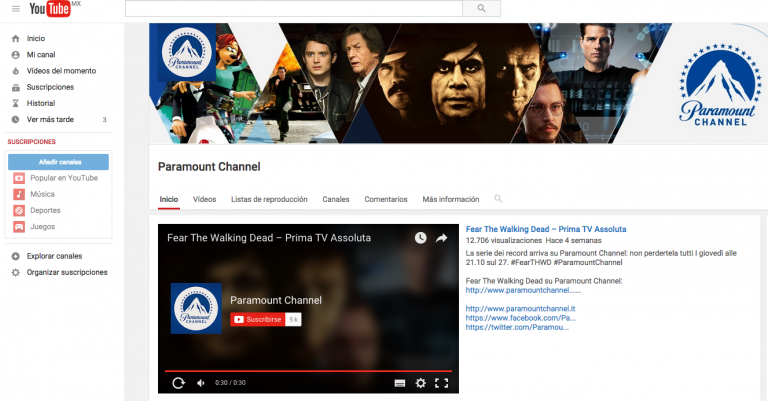
Task: Open Historial in the sidebar
Action: pyautogui.click(x=41, y=103)
